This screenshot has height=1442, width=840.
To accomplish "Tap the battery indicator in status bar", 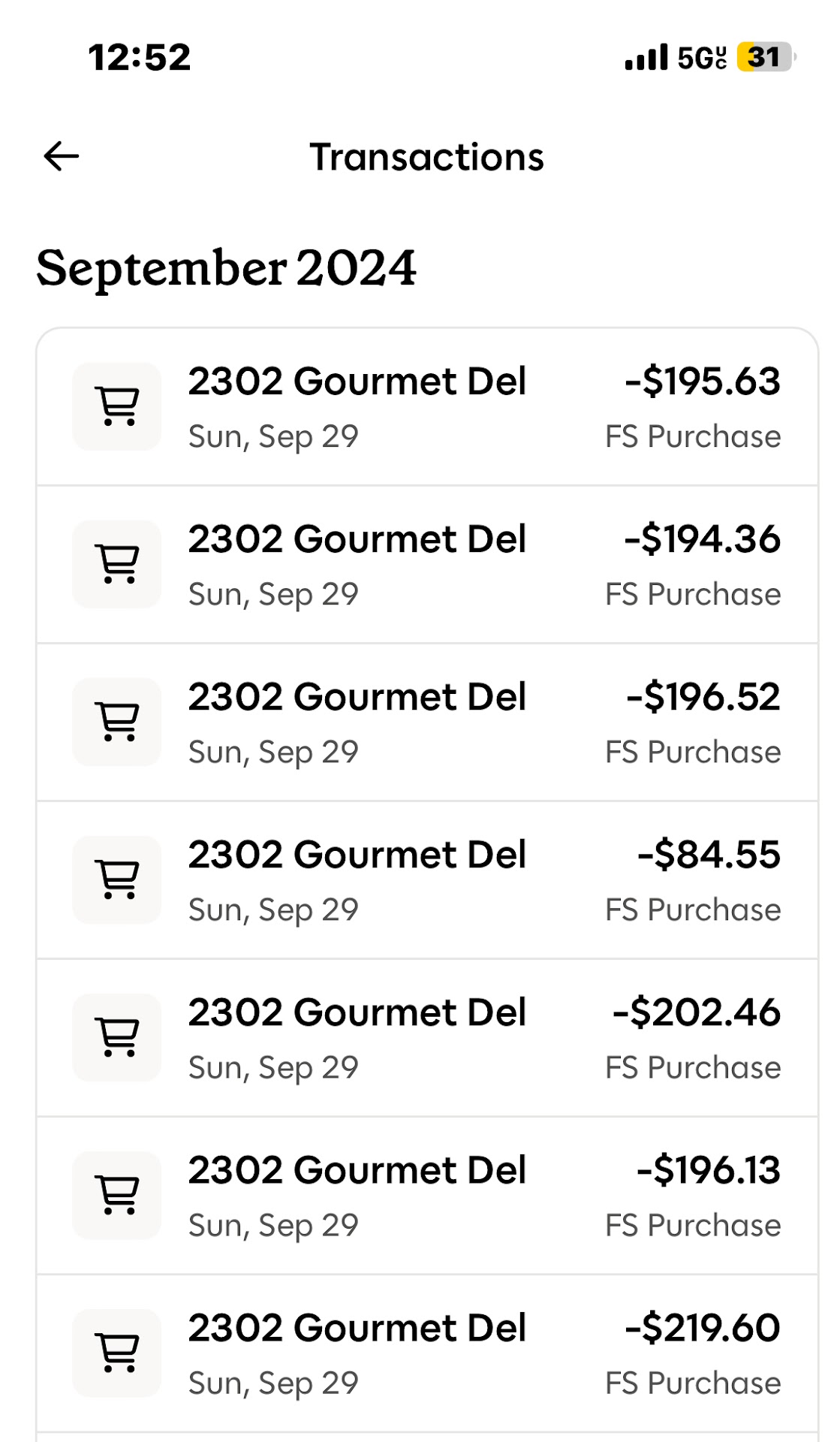I will click(x=764, y=57).
